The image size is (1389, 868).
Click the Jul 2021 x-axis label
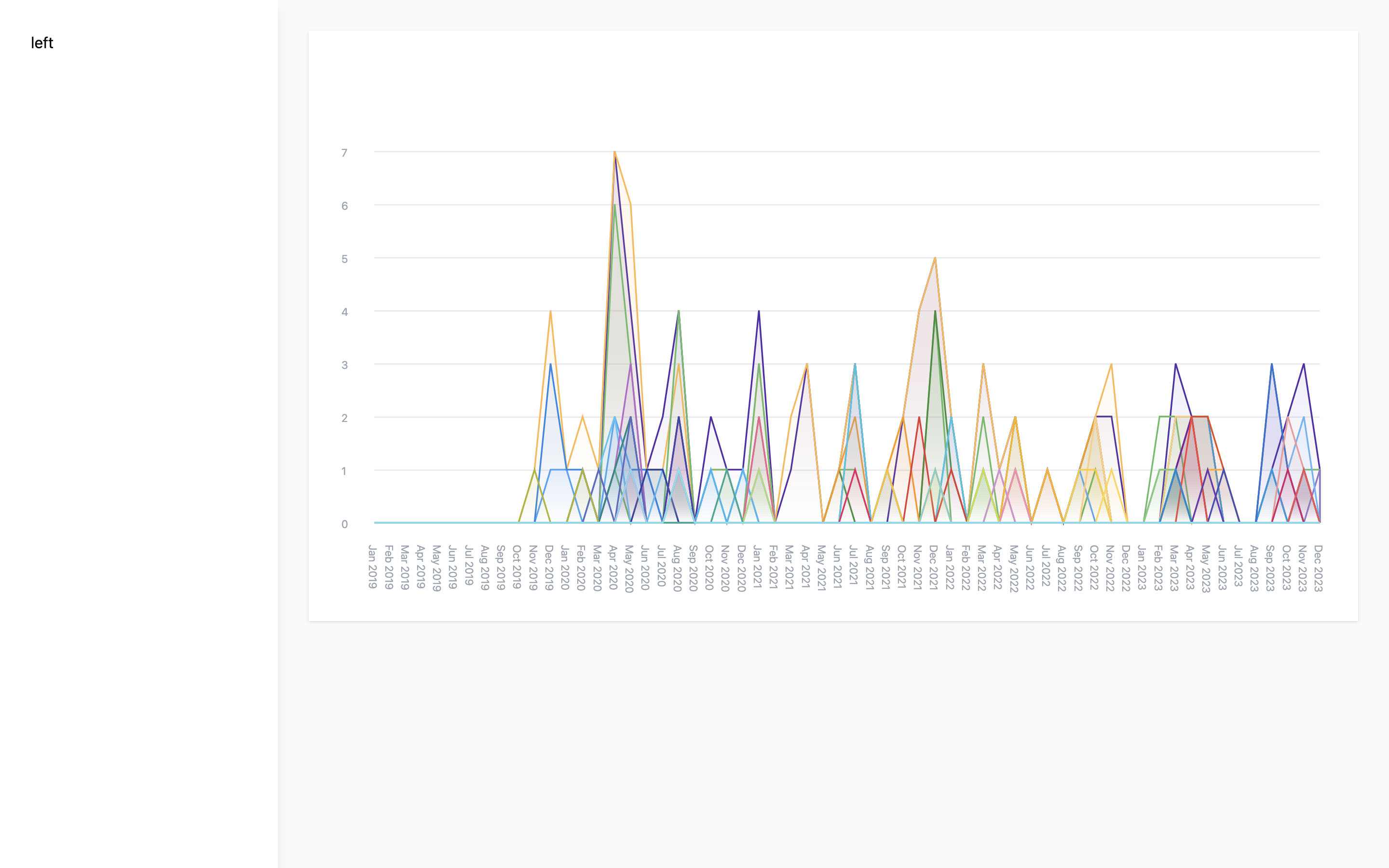pyautogui.click(x=854, y=566)
